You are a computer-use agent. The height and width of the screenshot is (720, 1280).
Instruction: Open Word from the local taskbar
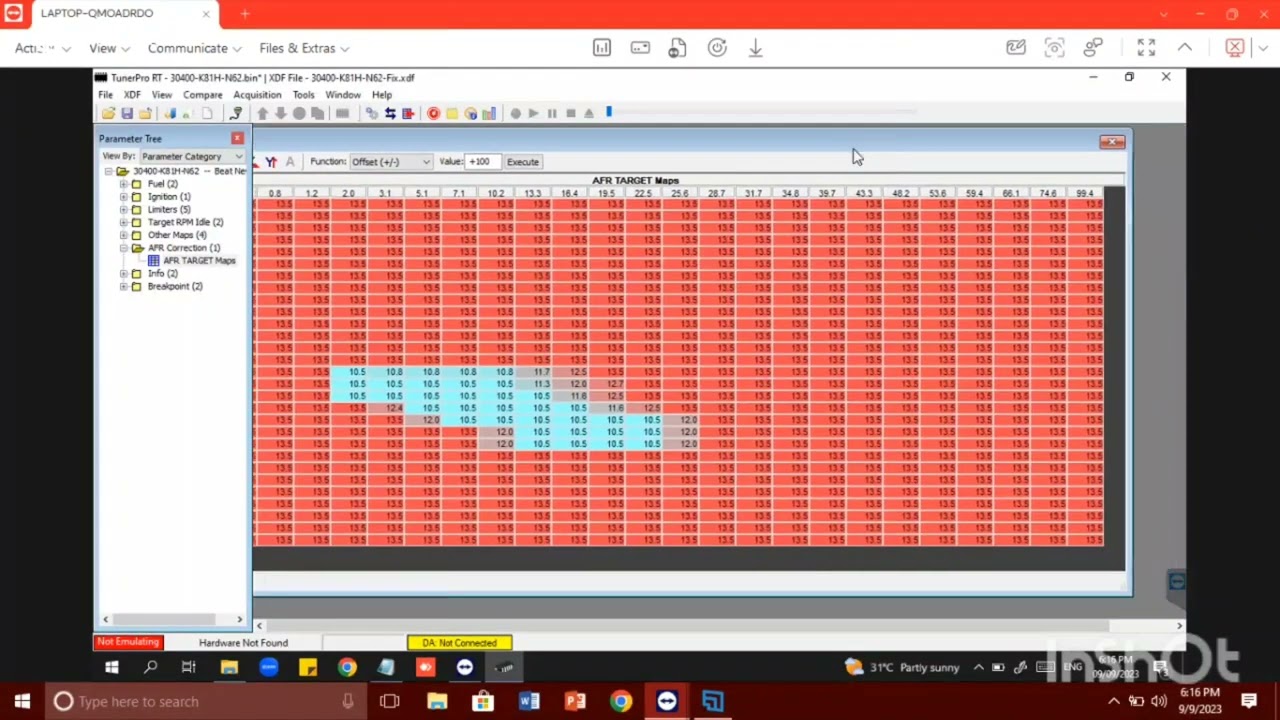pos(529,701)
